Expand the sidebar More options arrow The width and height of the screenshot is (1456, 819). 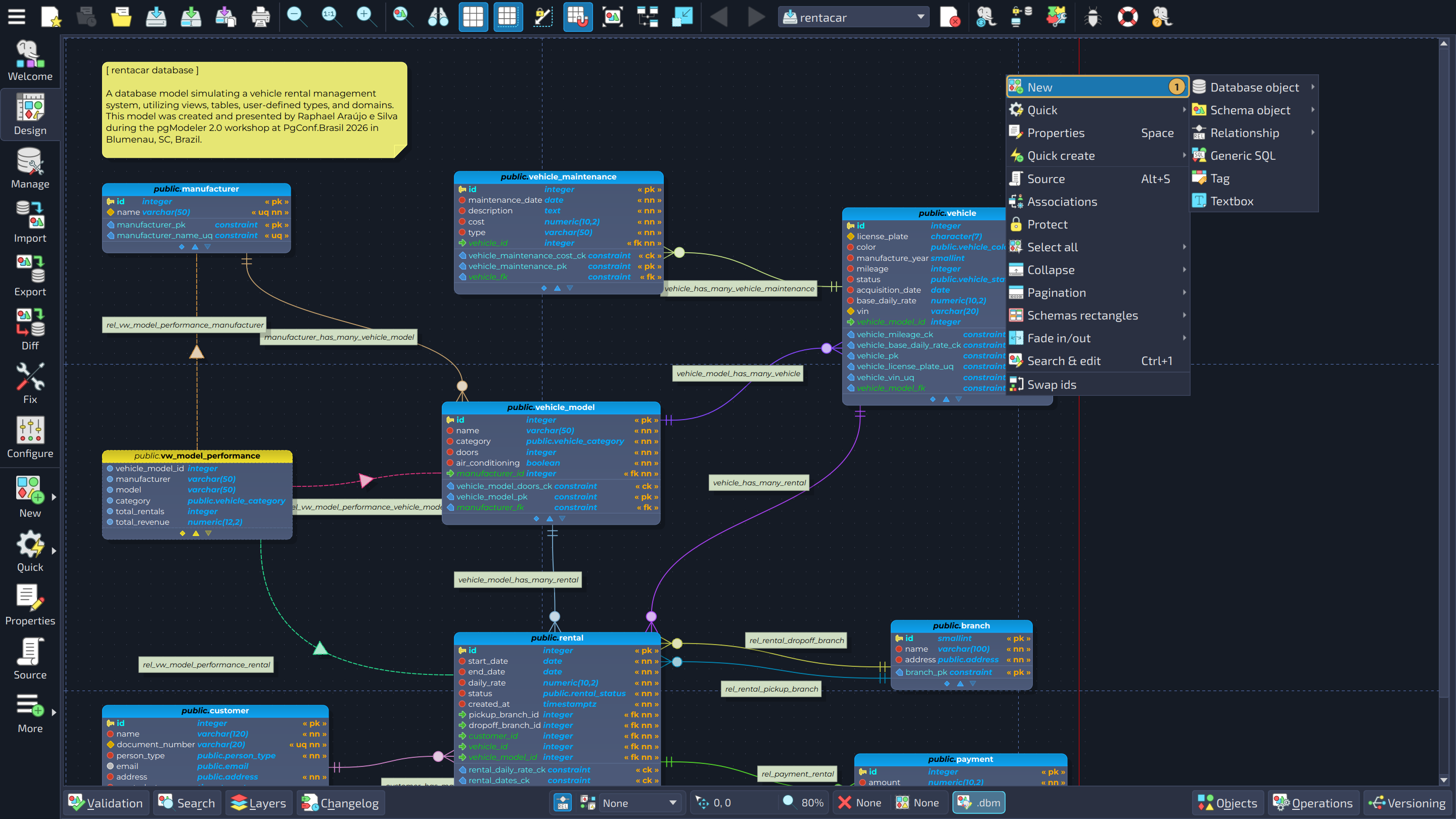[x=54, y=713]
